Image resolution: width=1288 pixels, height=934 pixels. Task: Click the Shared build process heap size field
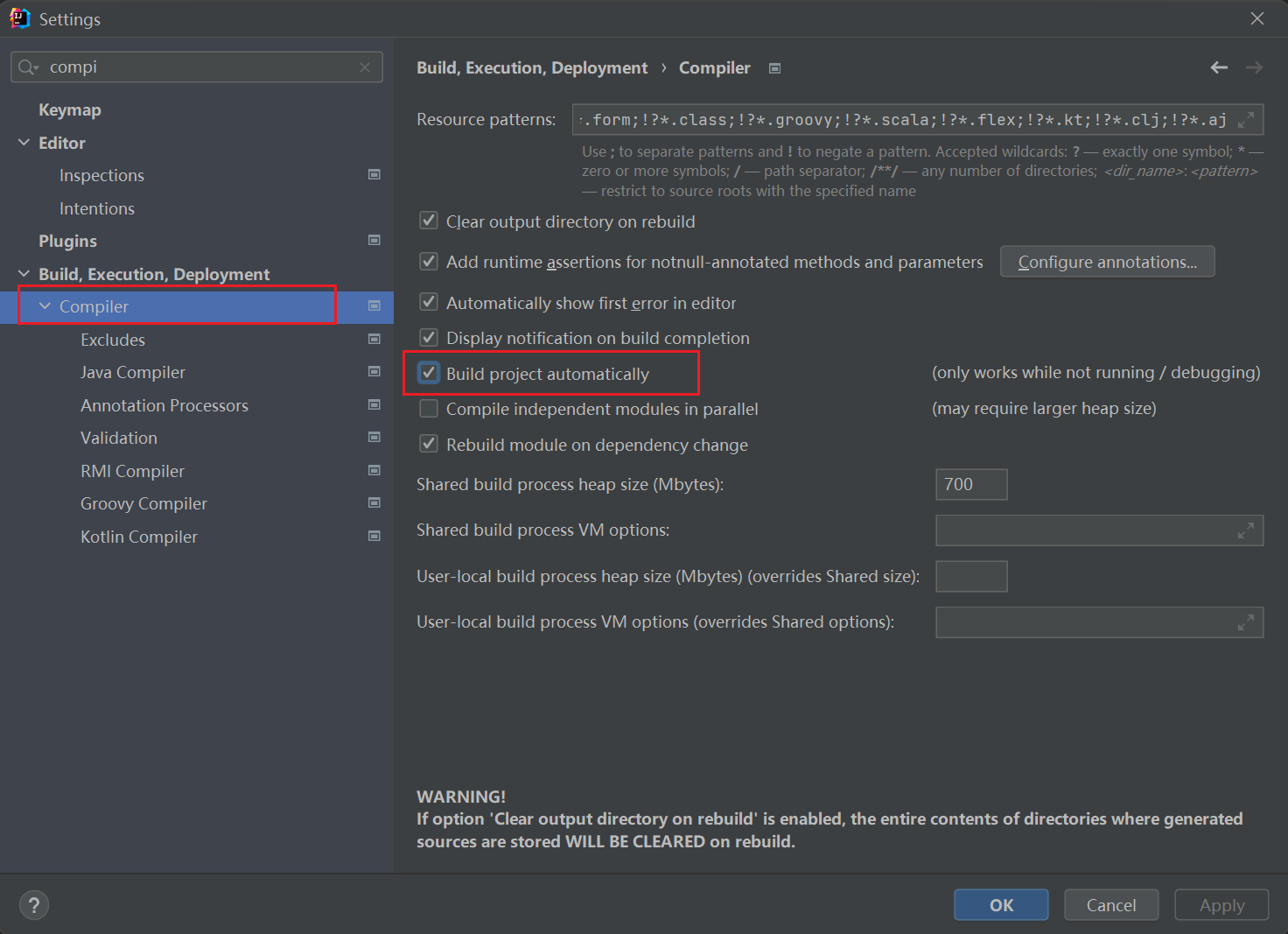pyautogui.click(x=970, y=484)
